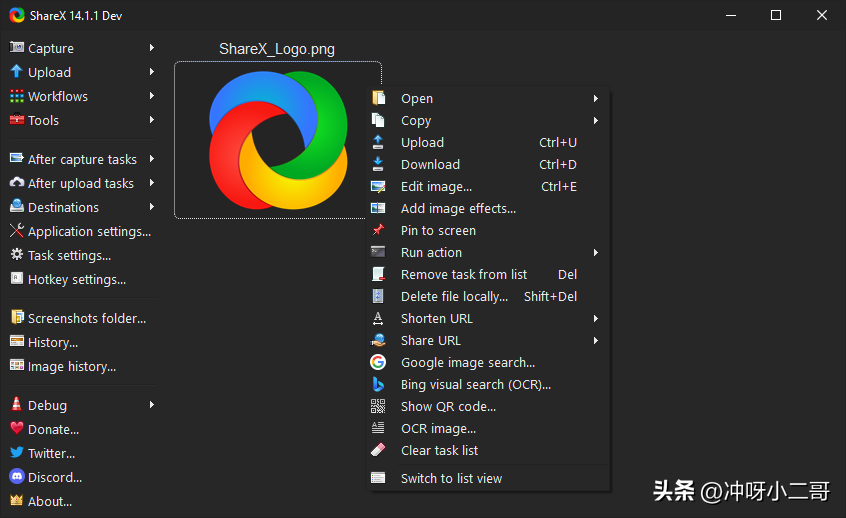The width and height of the screenshot is (846, 518).
Task: Open the Shorten URL submenu arrow
Action: [596, 318]
